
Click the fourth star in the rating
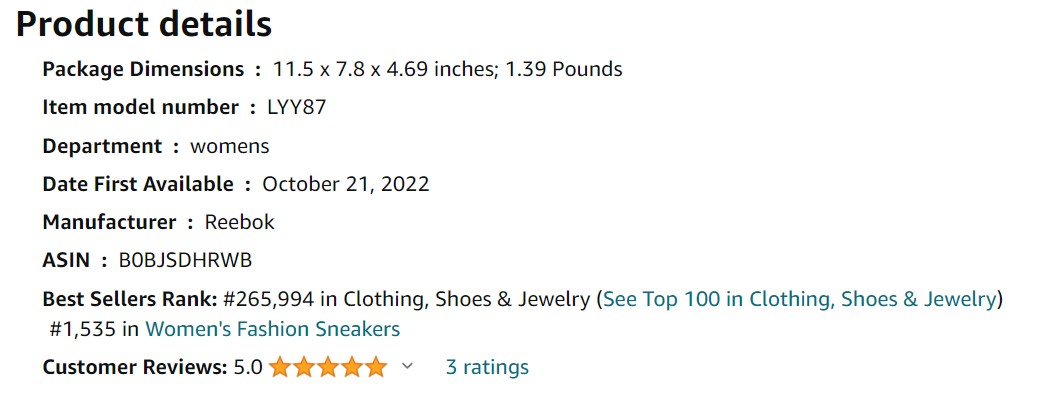click(351, 367)
